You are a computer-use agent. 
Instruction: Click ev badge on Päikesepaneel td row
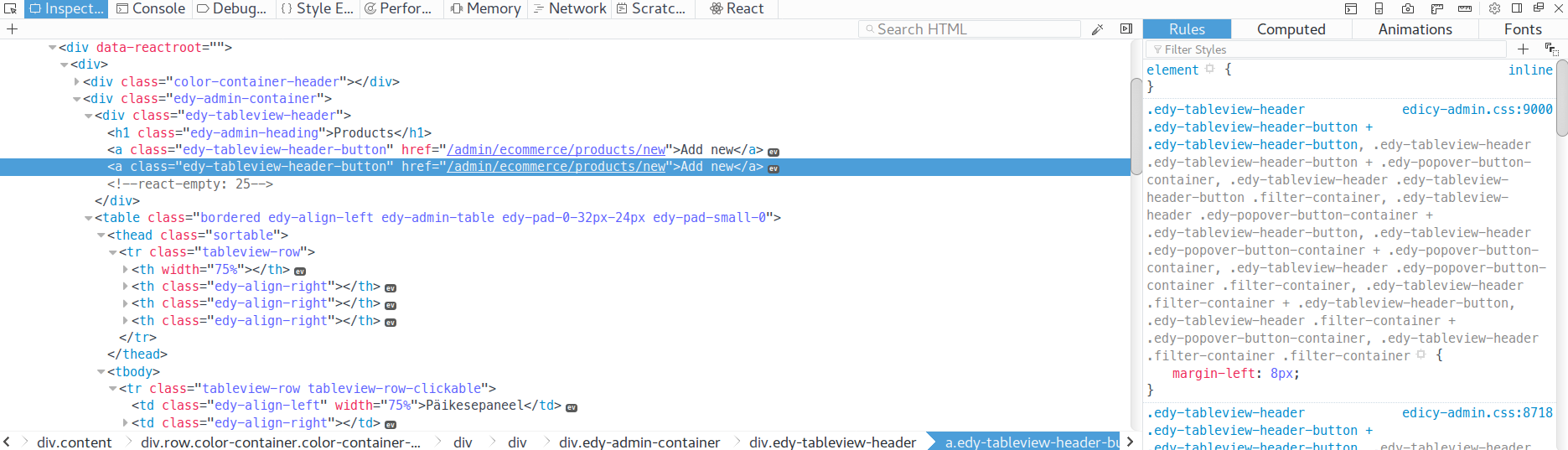click(572, 407)
